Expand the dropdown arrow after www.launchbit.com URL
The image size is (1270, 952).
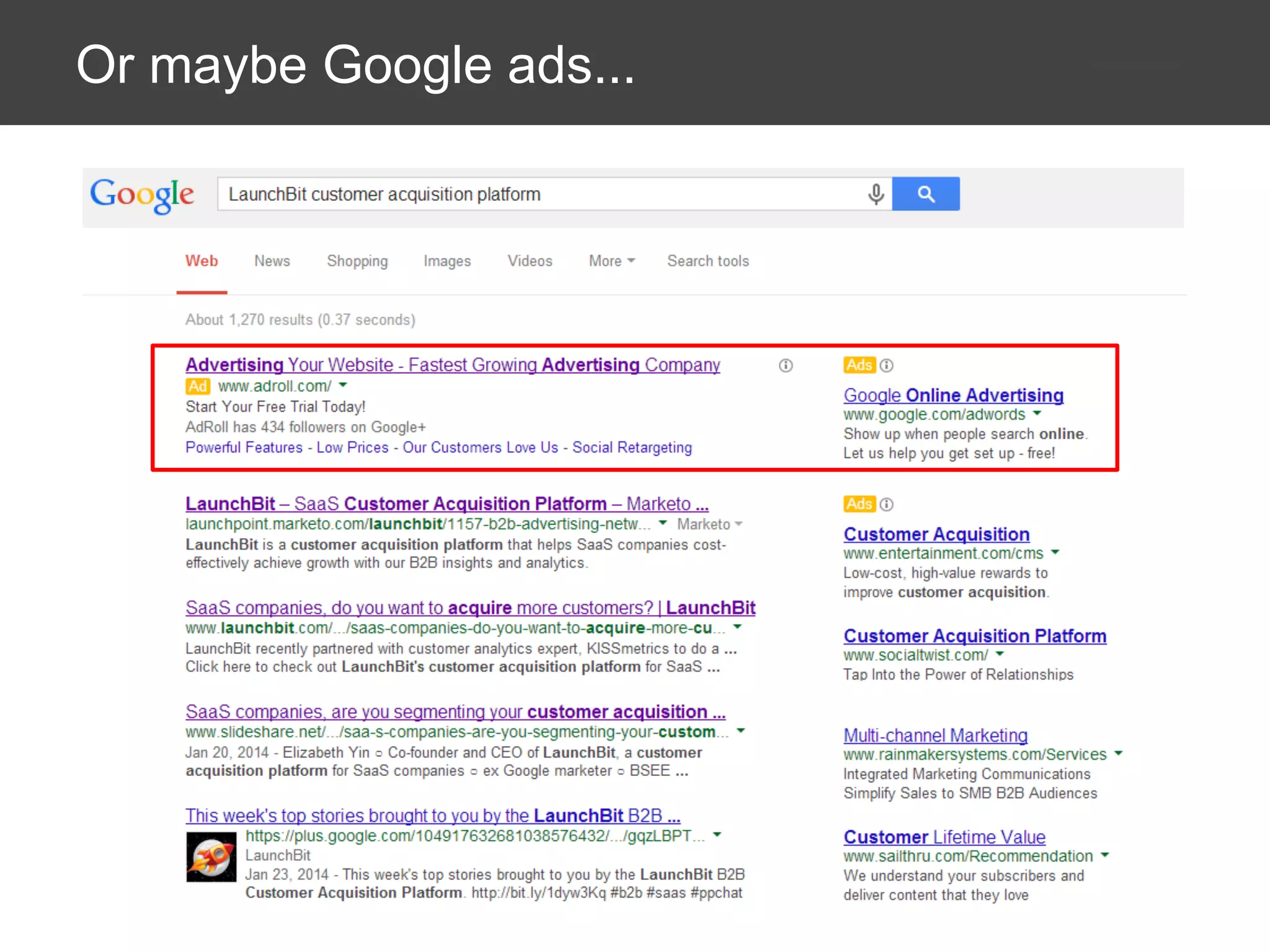tap(737, 627)
